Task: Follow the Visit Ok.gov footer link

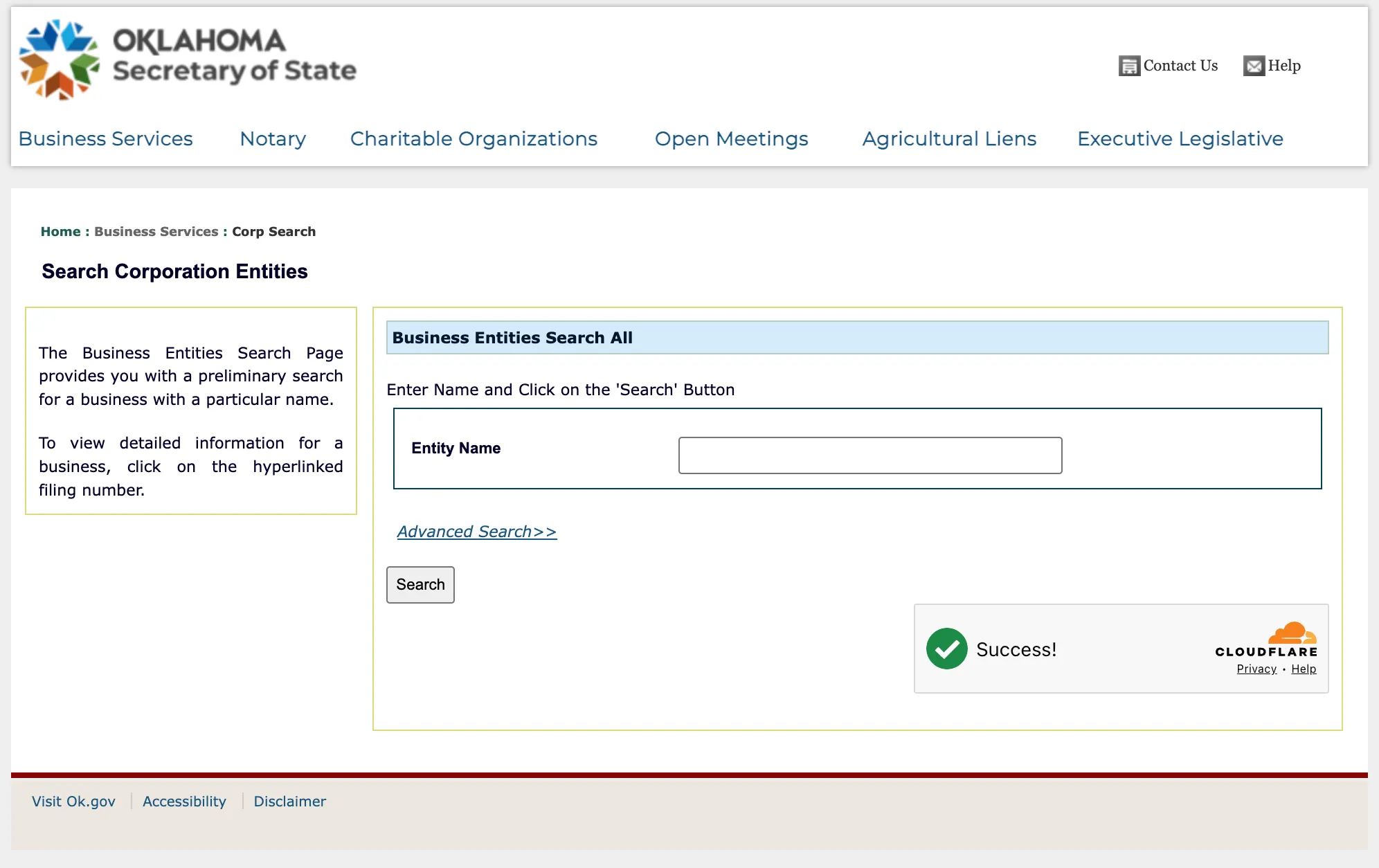Action: (73, 802)
